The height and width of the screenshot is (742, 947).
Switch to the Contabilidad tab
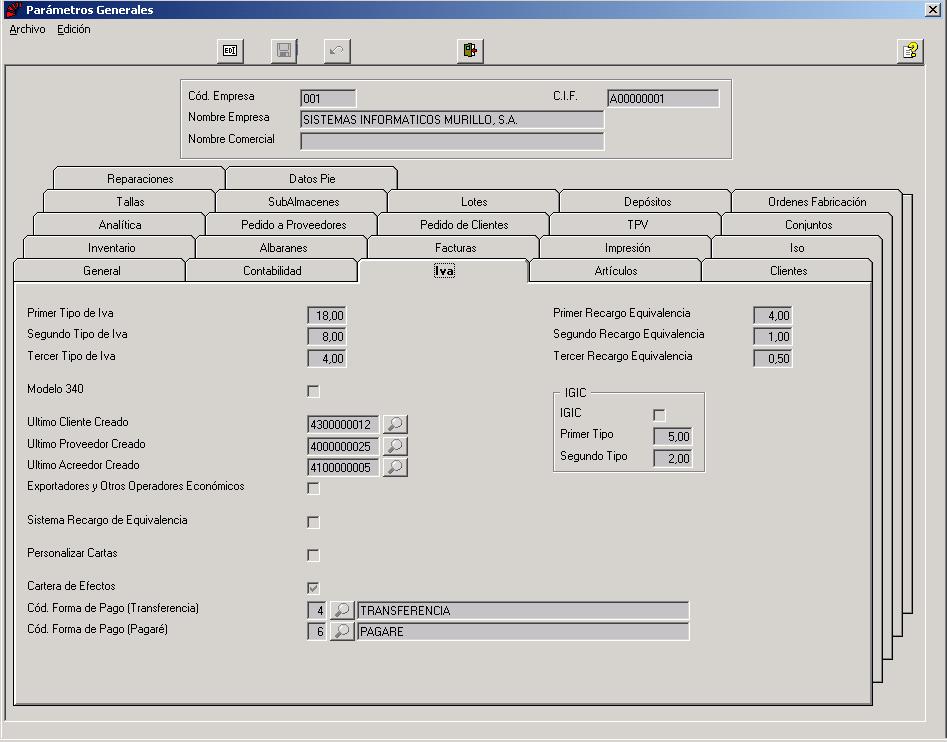pos(272,270)
